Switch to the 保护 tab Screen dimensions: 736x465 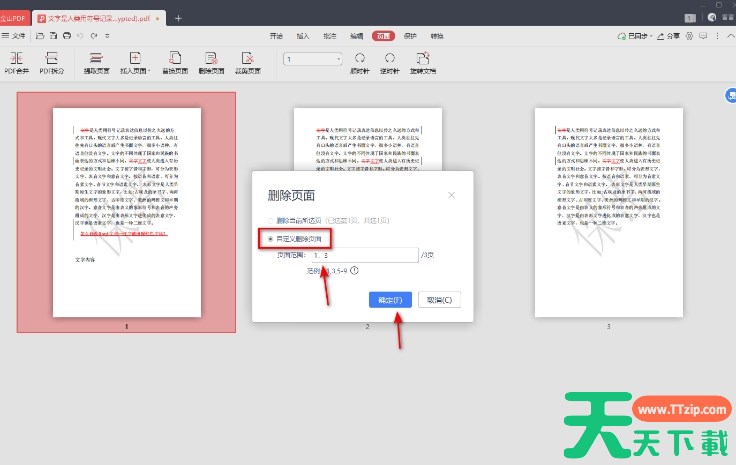tap(410, 36)
